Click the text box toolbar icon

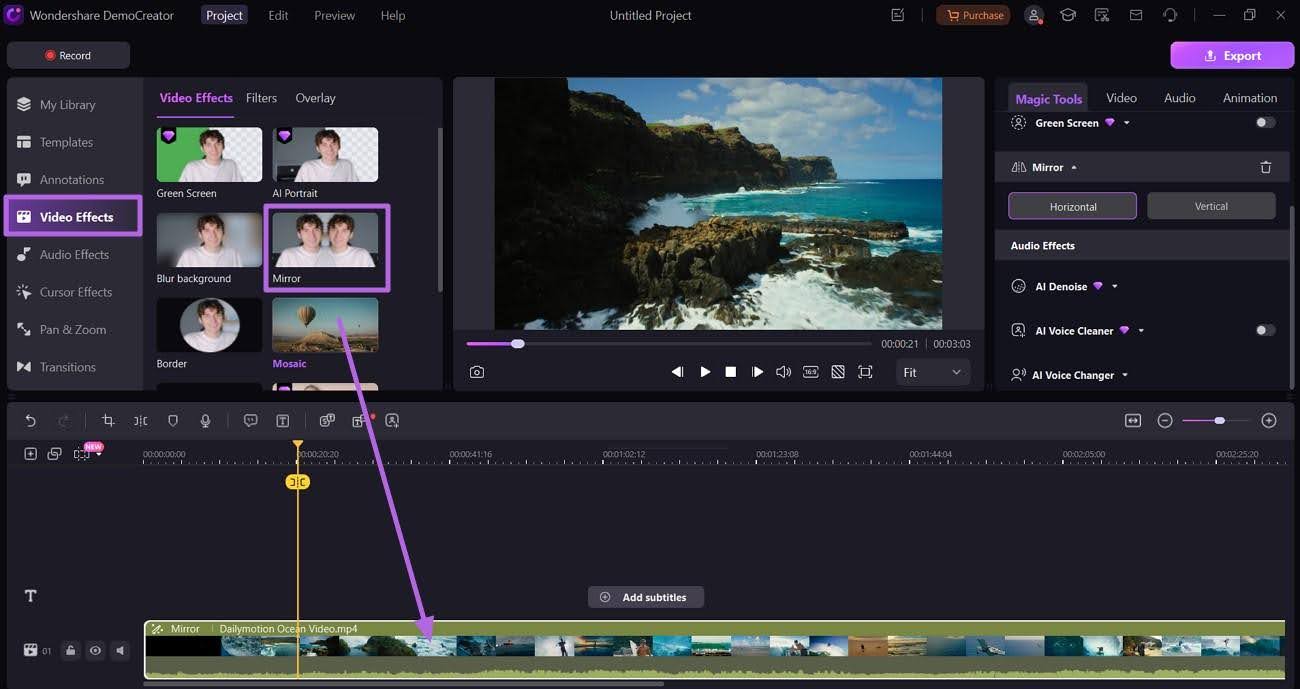[x=283, y=421]
